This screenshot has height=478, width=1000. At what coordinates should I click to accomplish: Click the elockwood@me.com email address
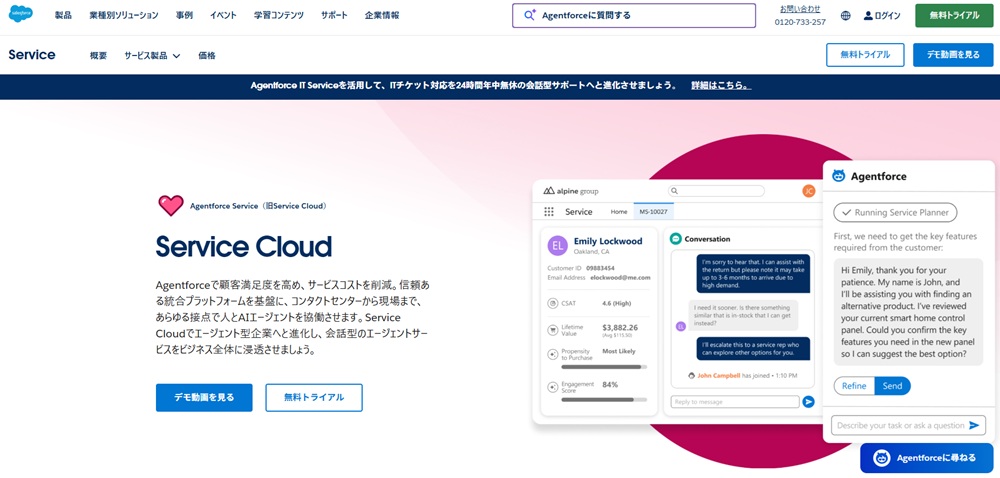click(620, 277)
